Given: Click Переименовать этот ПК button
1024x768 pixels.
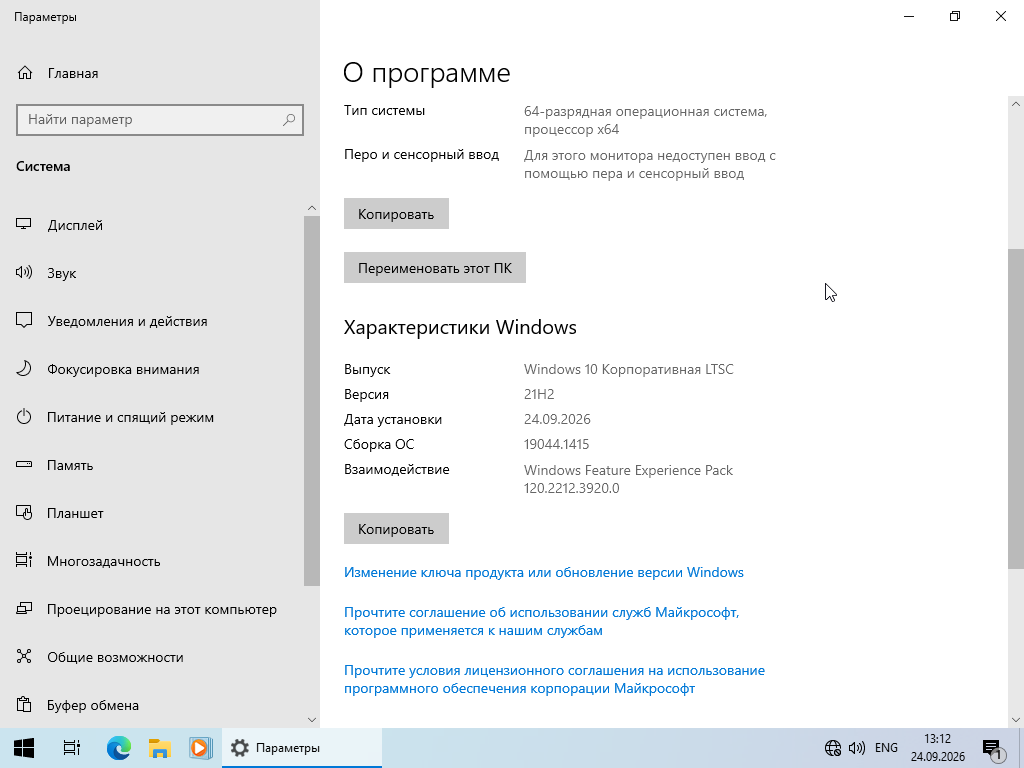Looking at the screenshot, I should point(434,268).
